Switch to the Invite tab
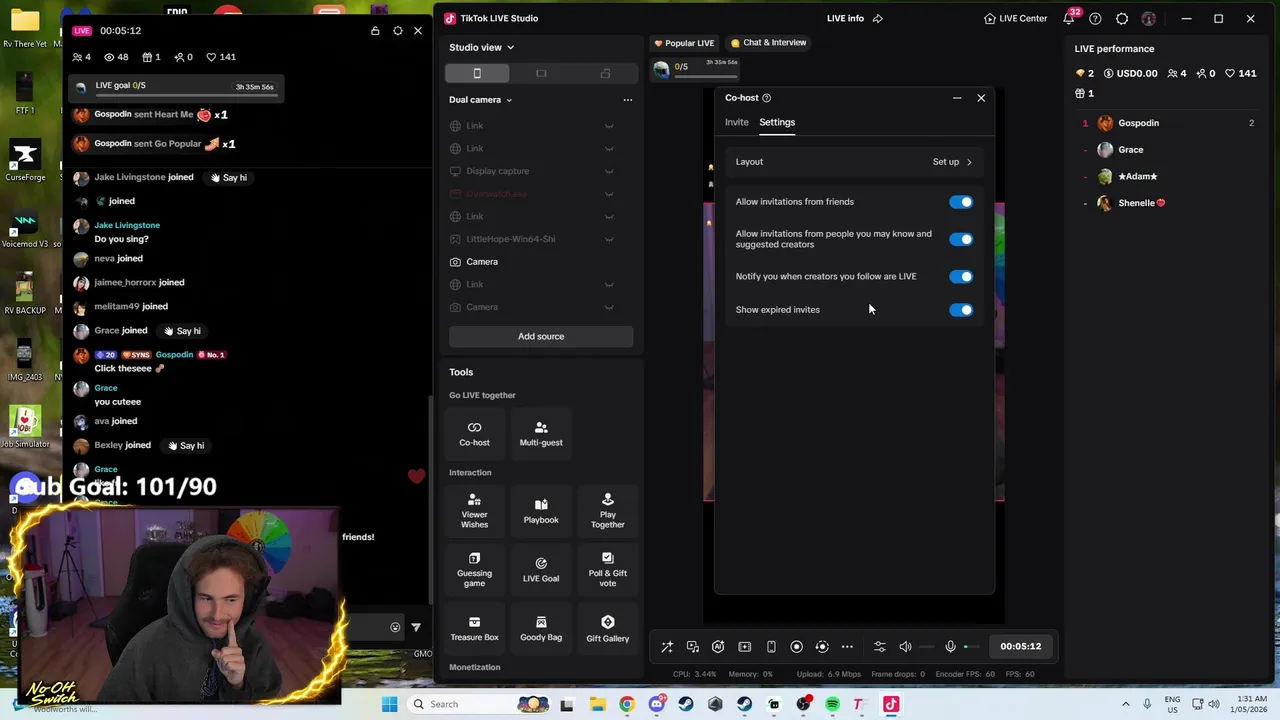 coord(737,122)
